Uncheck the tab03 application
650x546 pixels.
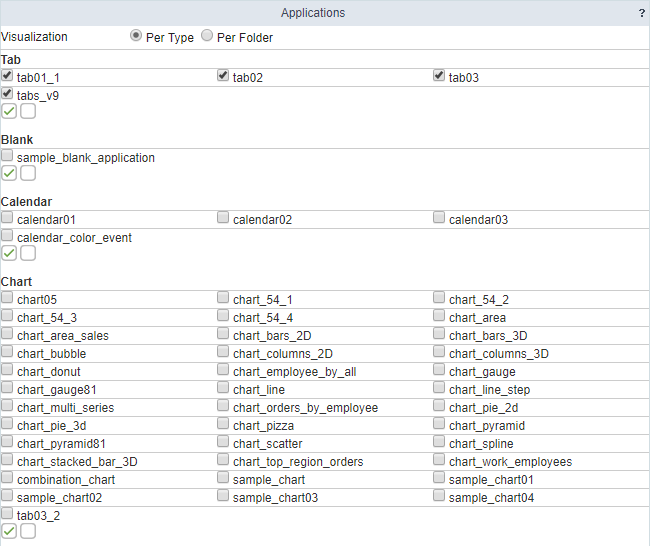point(439,76)
